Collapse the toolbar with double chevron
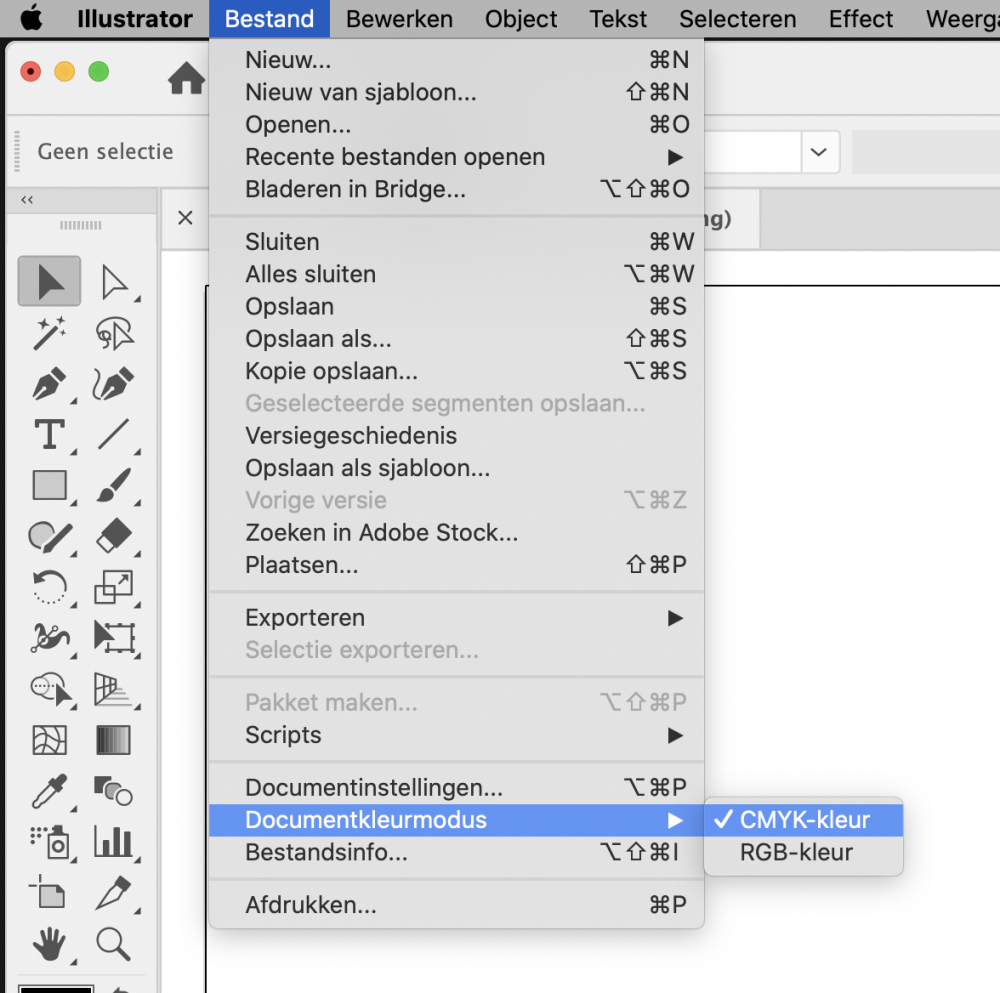This screenshot has width=1000, height=993. click(27, 200)
